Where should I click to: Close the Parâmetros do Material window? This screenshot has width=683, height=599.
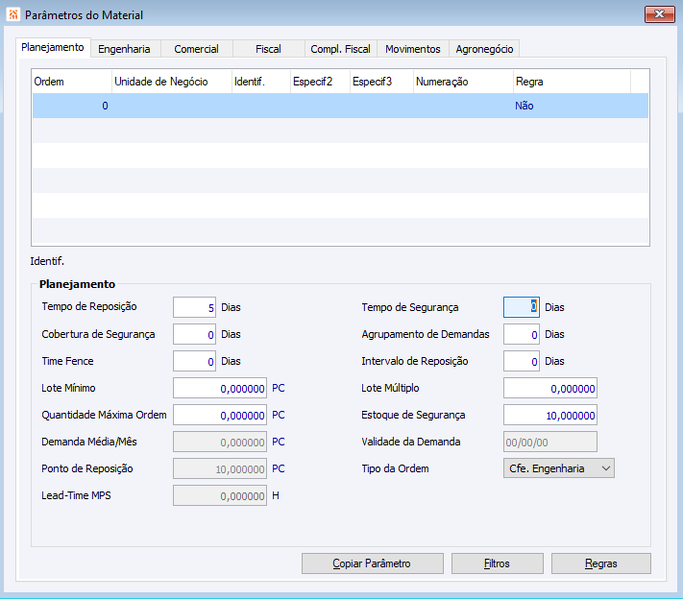659,14
